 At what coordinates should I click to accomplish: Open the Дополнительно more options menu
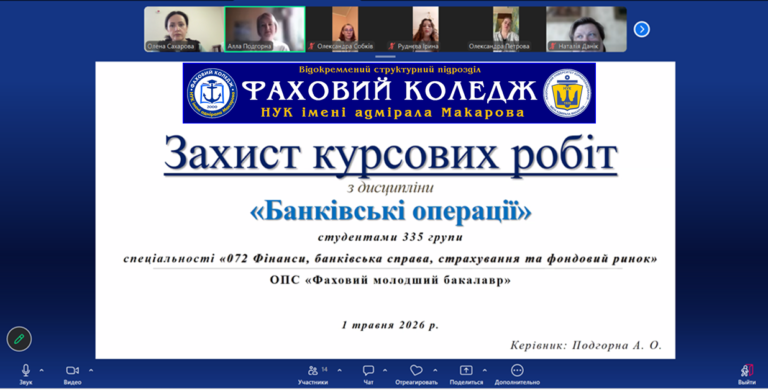click(517, 374)
